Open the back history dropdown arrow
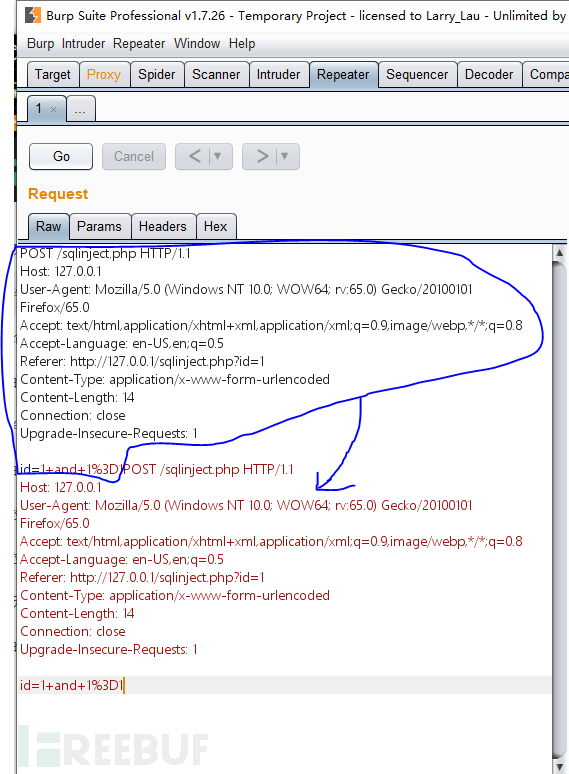The width and height of the screenshot is (569, 774). [x=217, y=156]
